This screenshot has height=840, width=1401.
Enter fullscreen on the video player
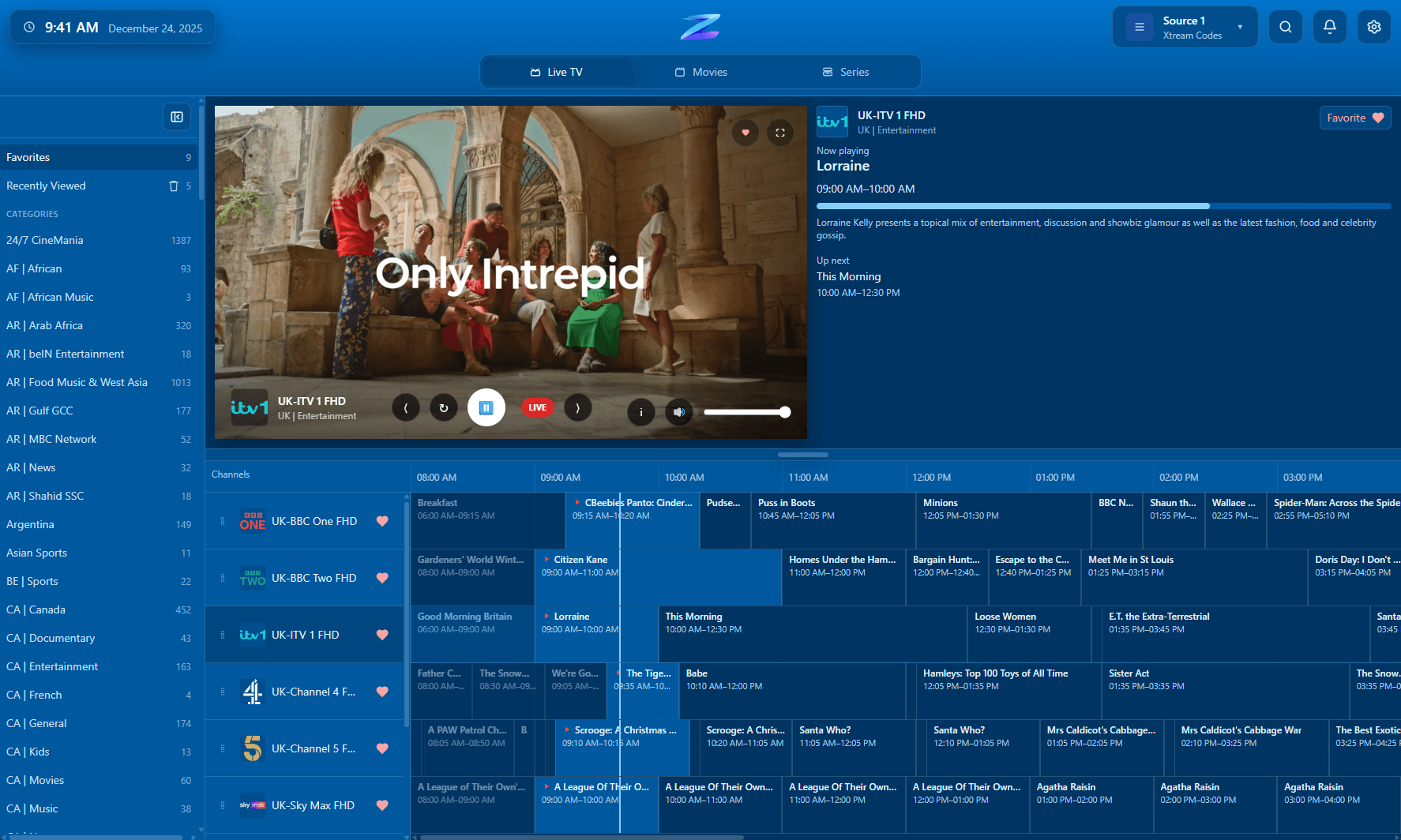[780, 133]
